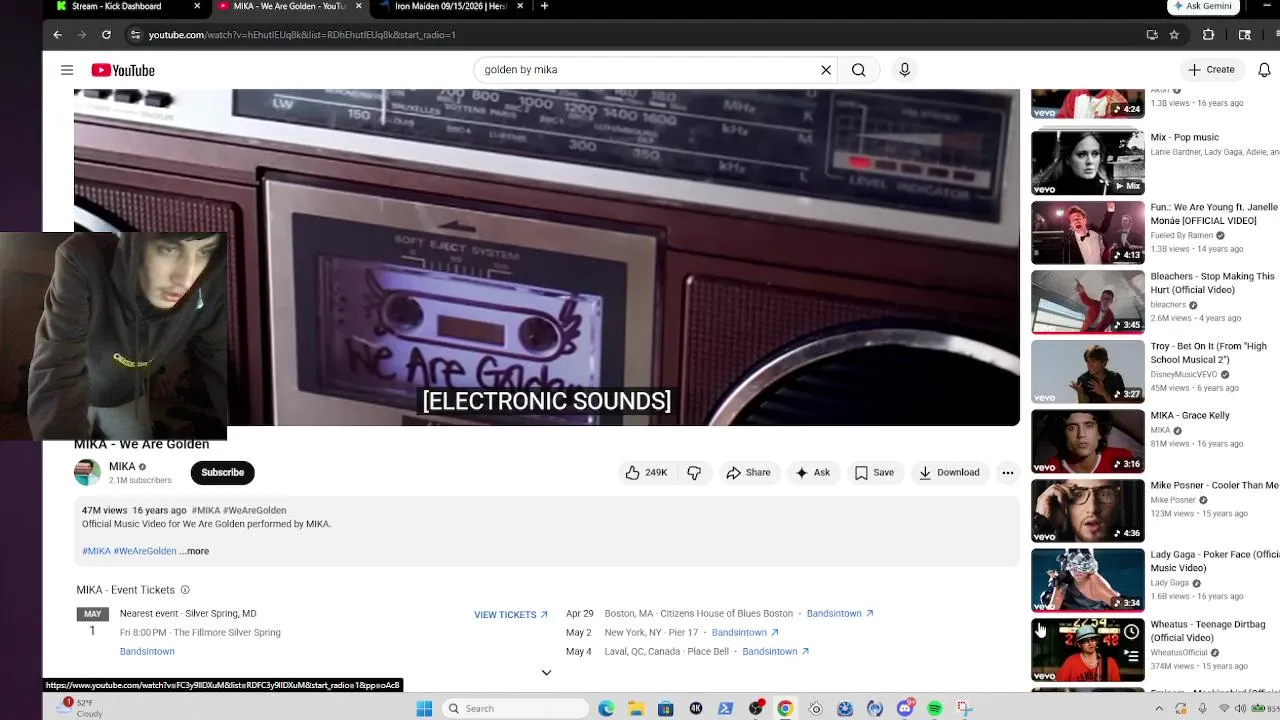Screen dimensions: 1280x720
Task: Add Wheatus video to Watch Later
Action: pyautogui.click(x=1131, y=632)
